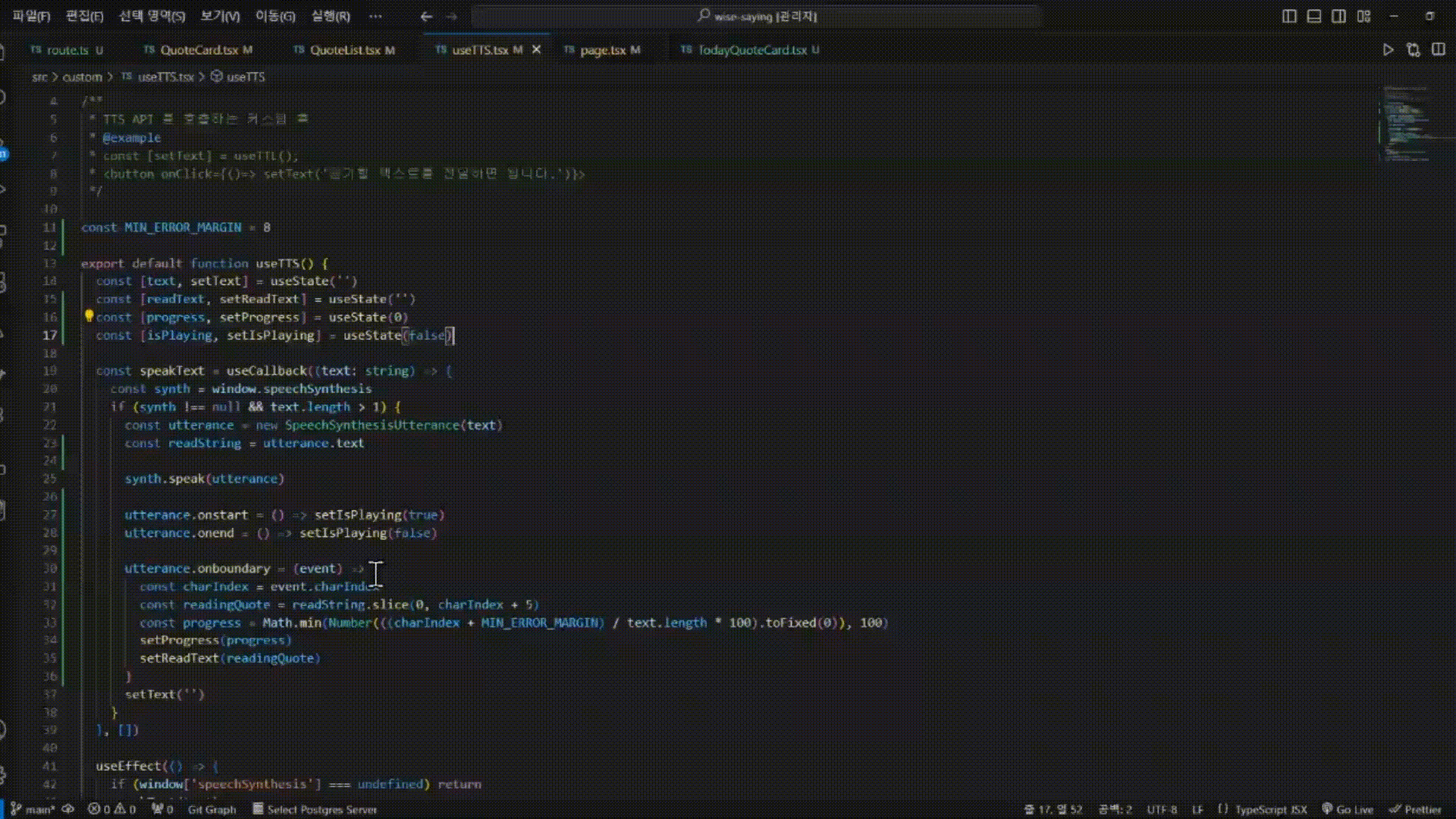Click the wise-saying command center search box
The height and width of the screenshot is (819, 1456).
(x=756, y=16)
